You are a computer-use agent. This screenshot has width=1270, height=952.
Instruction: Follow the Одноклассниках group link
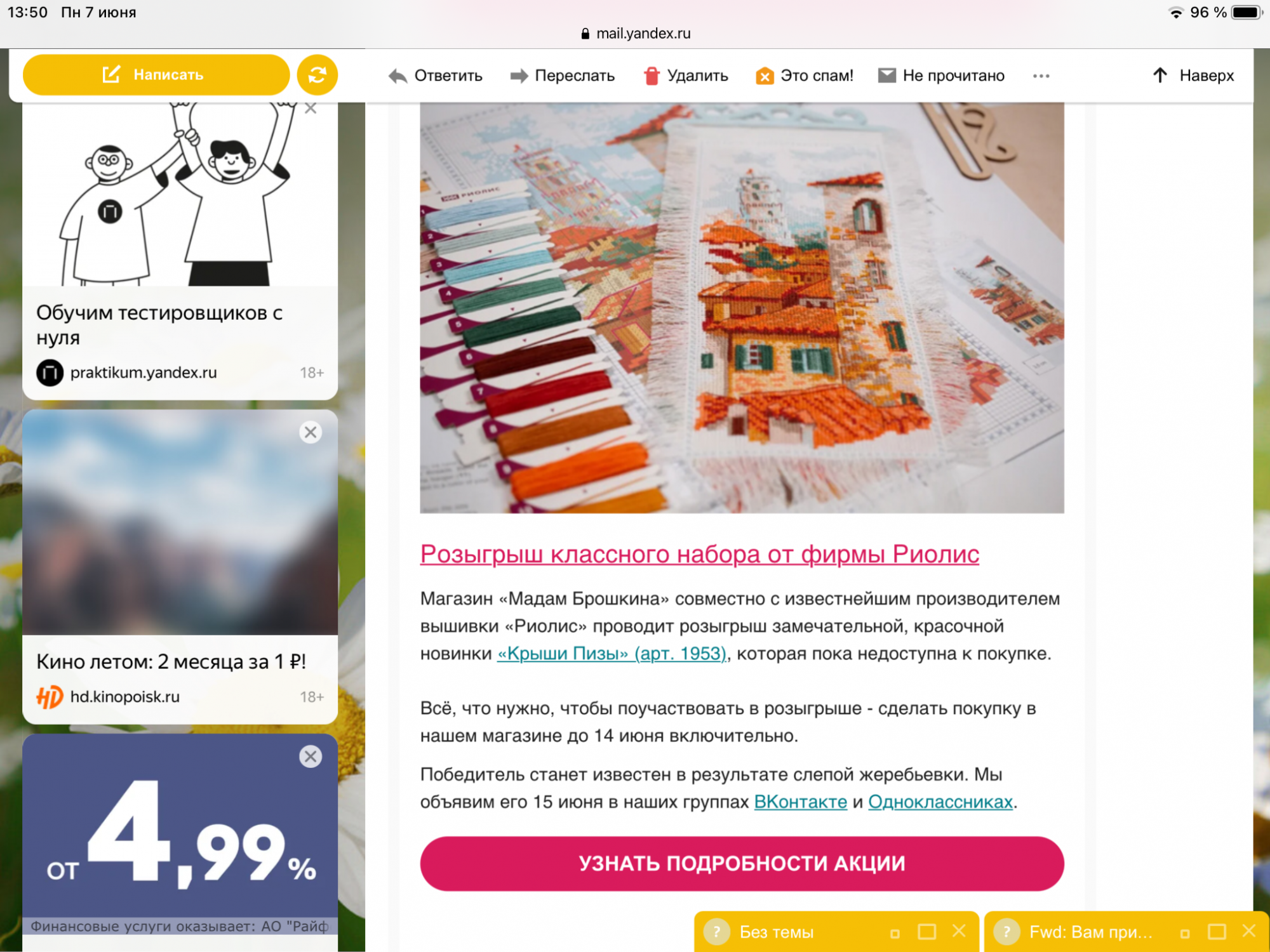pyautogui.click(x=940, y=802)
